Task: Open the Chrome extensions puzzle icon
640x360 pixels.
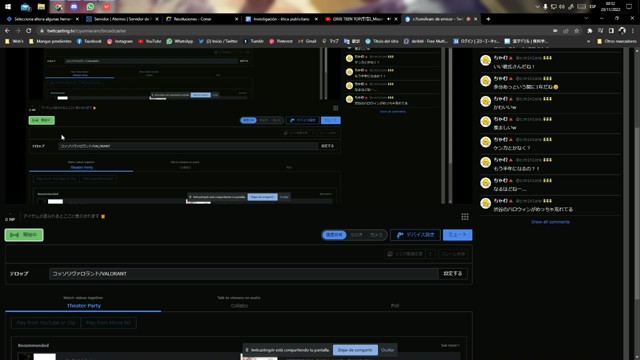Action: point(589,31)
